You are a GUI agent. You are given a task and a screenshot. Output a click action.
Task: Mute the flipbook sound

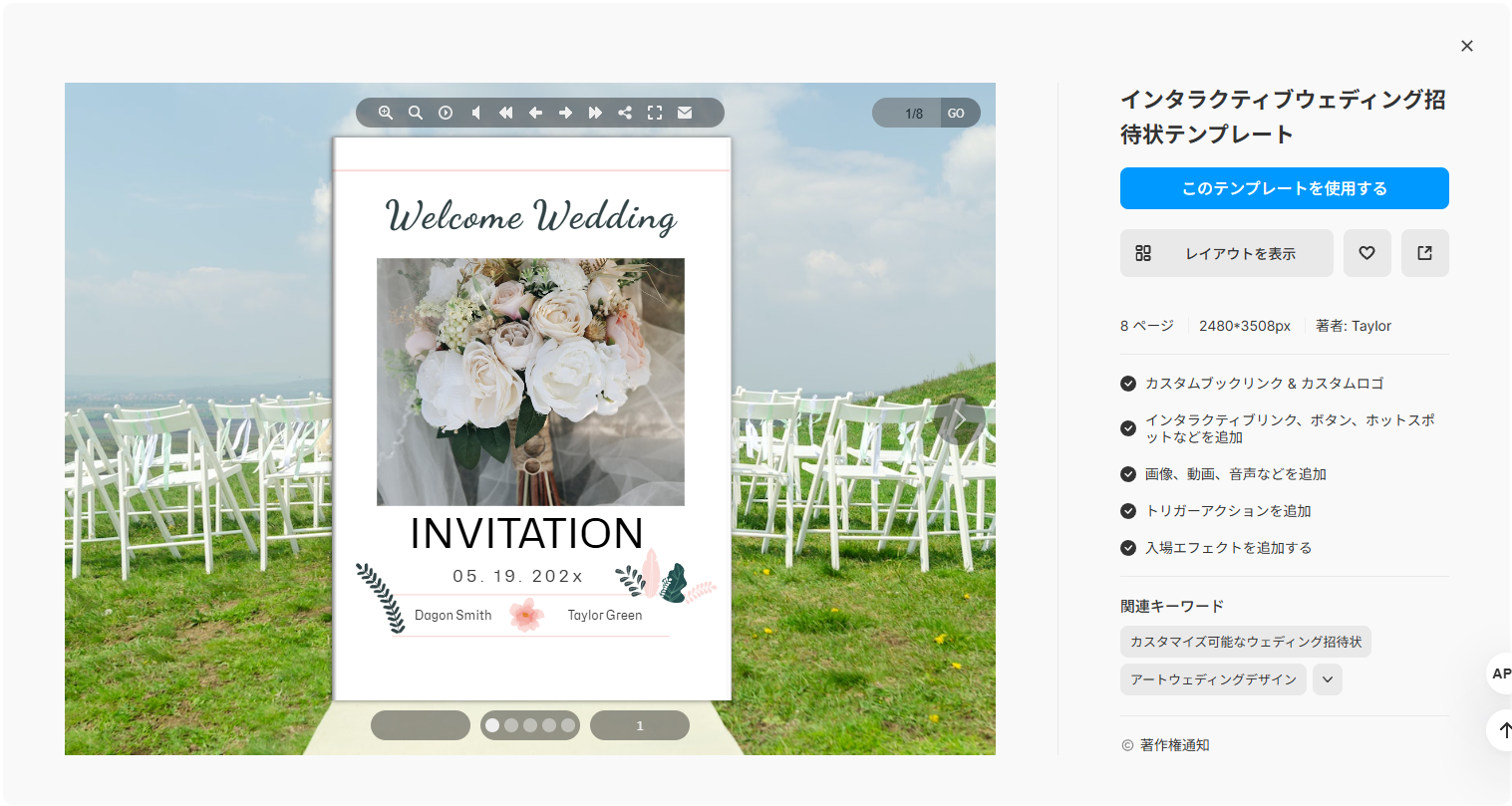point(475,113)
